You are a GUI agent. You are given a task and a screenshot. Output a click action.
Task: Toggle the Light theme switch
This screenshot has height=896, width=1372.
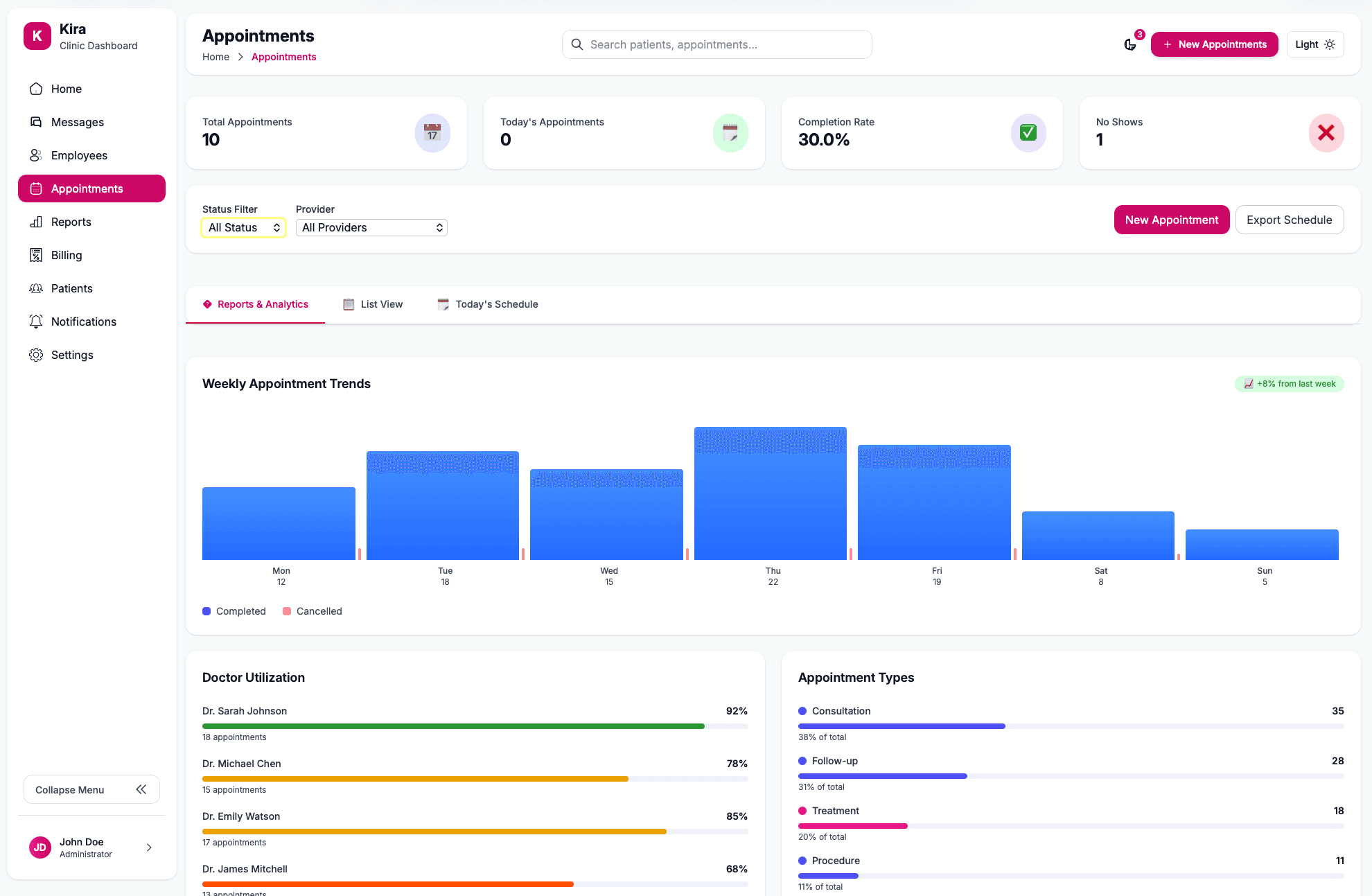[1314, 44]
